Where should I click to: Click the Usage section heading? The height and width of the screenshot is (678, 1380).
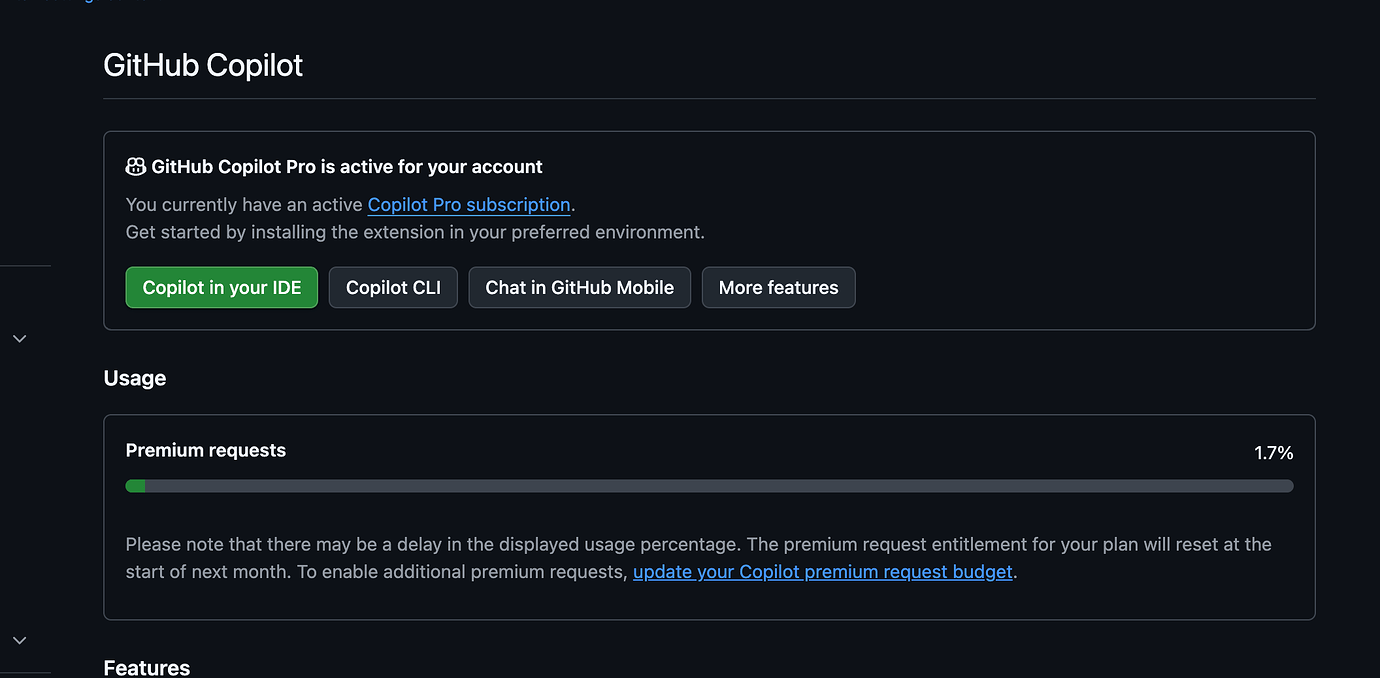135,378
